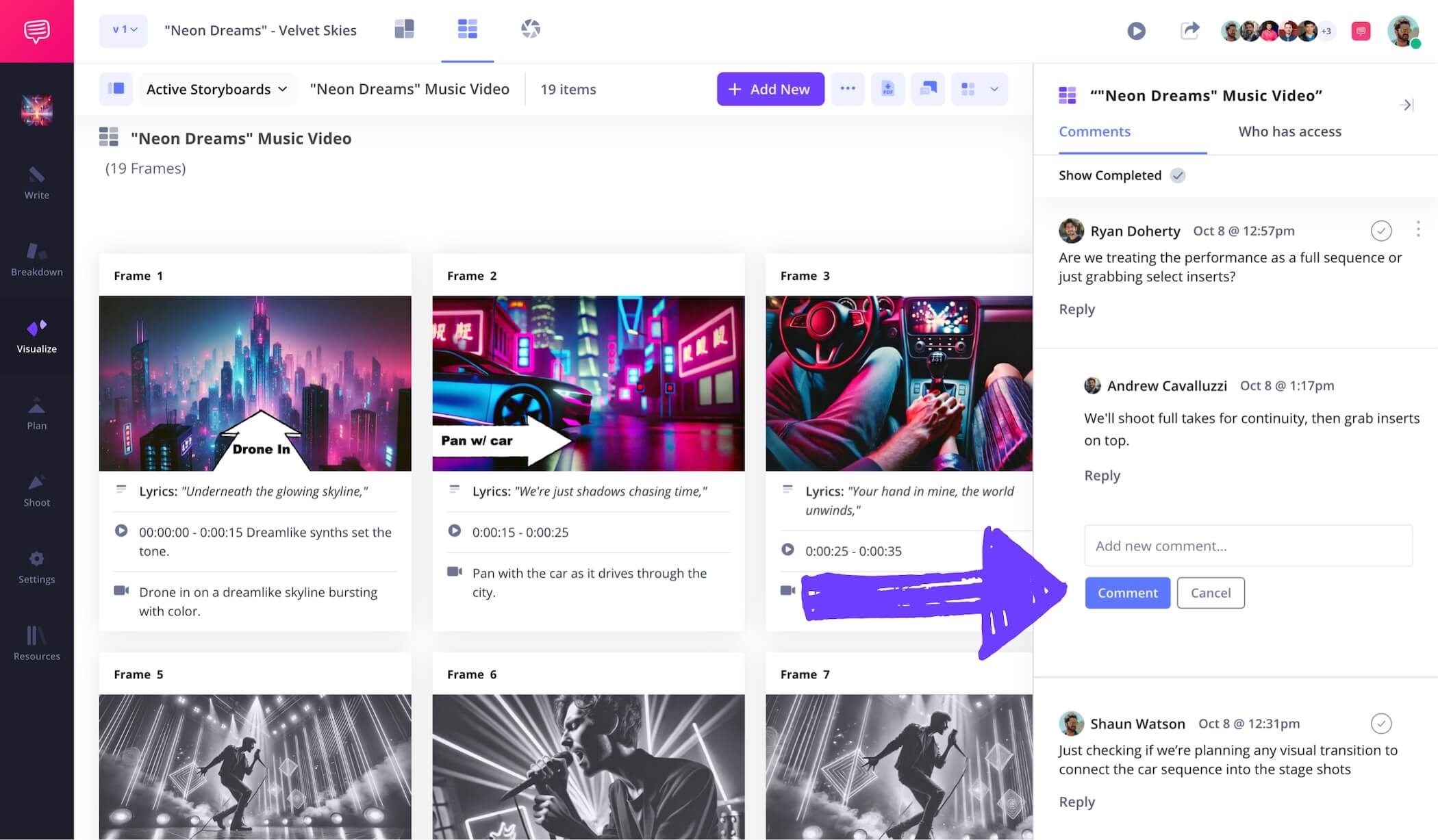Download the storyboard as PDF
1438x840 pixels.
click(x=888, y=89)
